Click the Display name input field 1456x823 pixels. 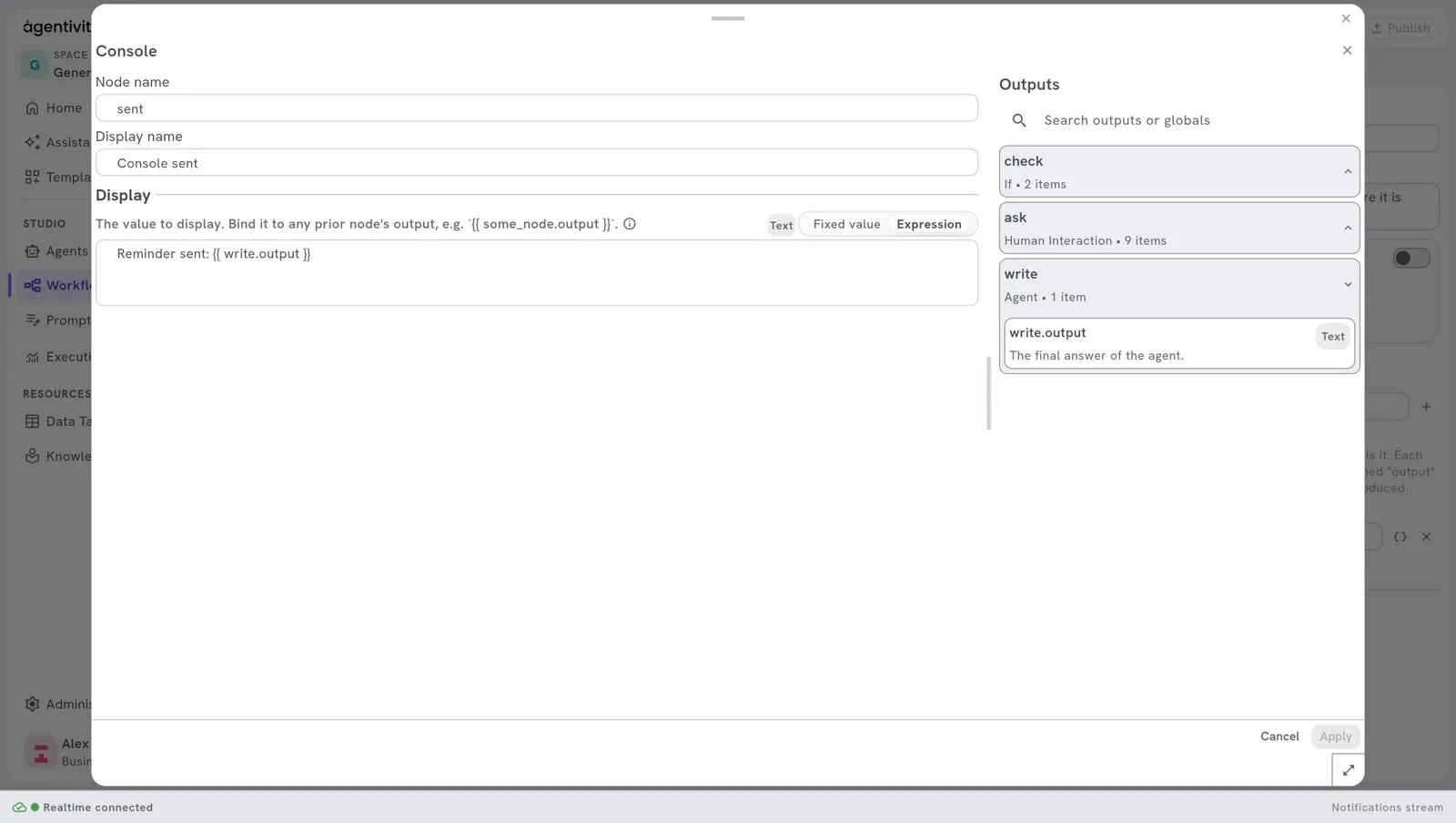click(x=537, y=163)
